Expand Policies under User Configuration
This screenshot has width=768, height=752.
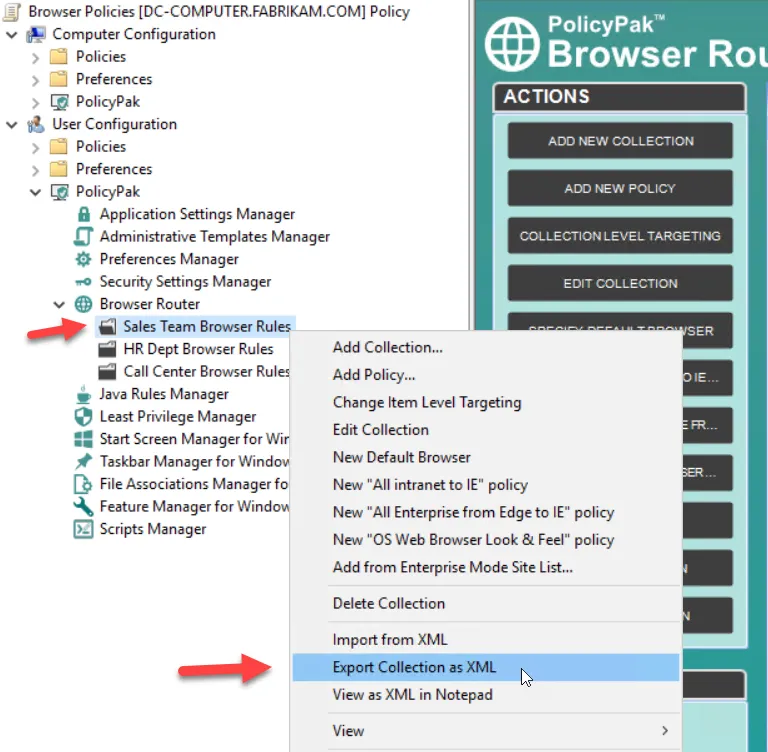pyautogui.click(x=35, y=147)
